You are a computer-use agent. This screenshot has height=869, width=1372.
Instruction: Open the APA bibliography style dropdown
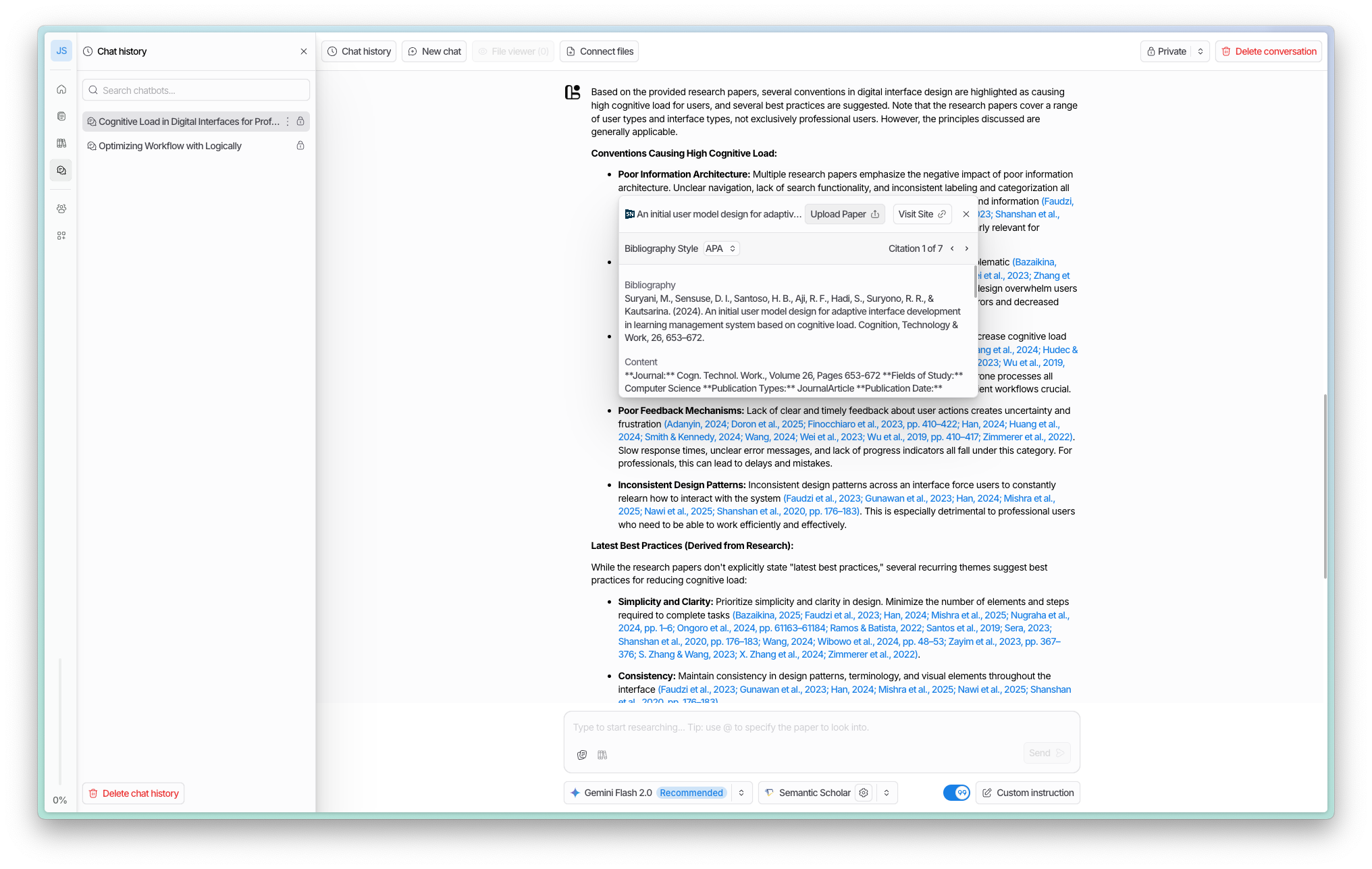point(721,248)
